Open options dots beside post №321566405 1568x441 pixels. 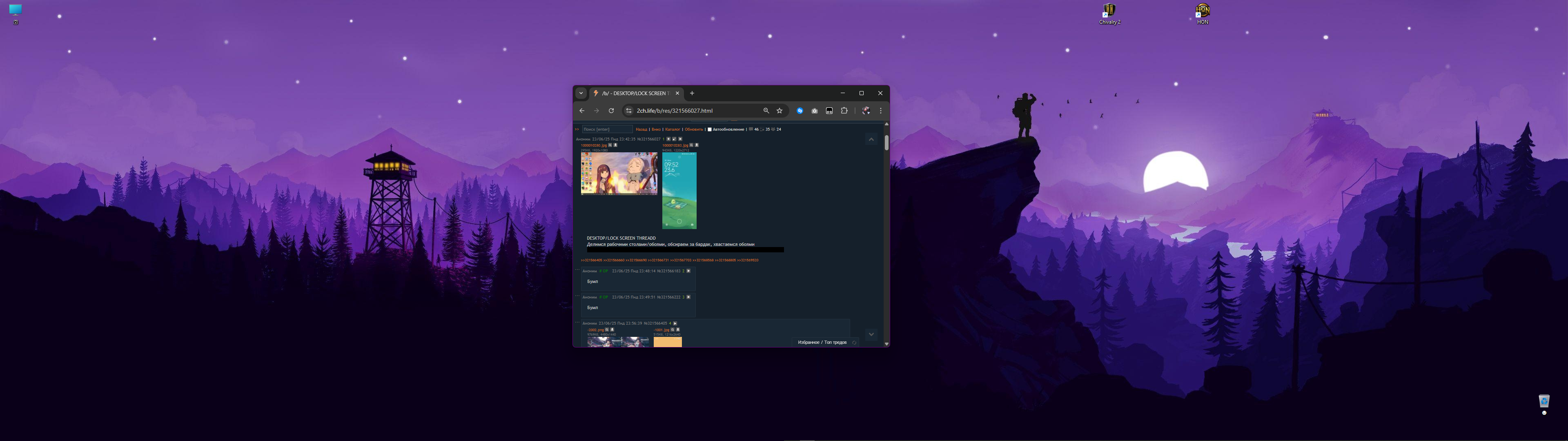pyautogui.click(x=577, y=322)
